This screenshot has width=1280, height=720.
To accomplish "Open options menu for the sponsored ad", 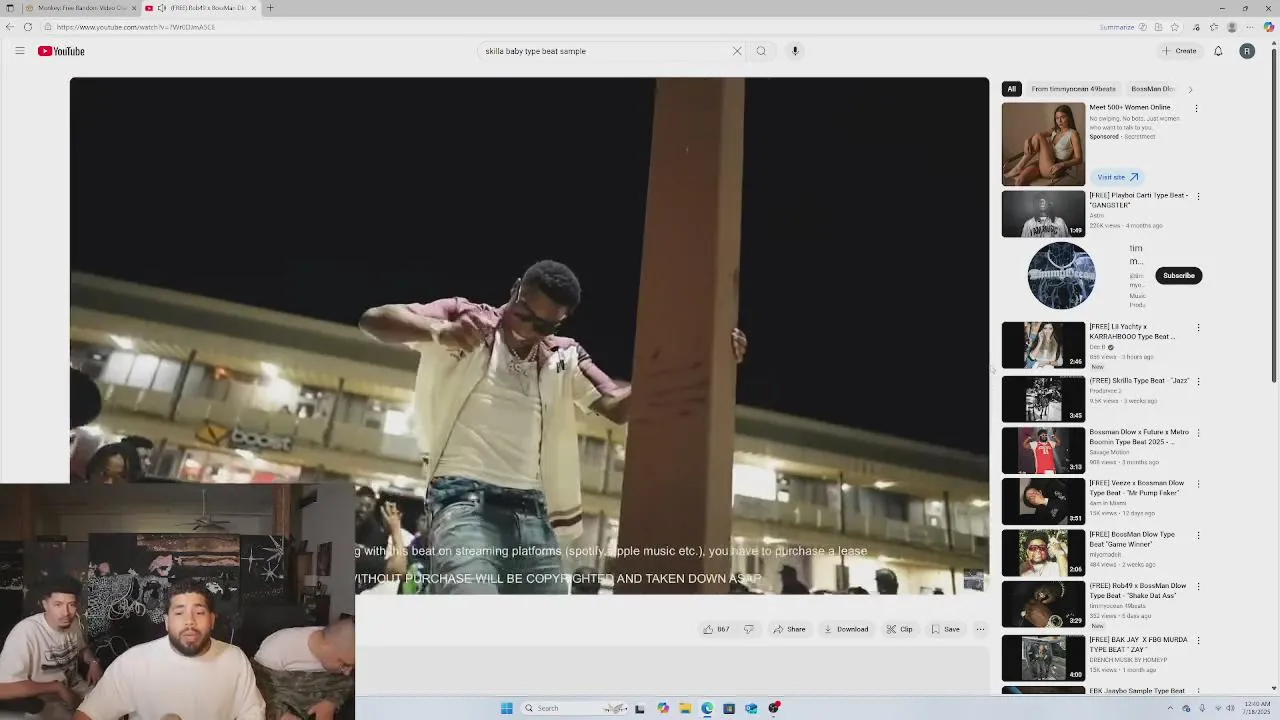I will (x=1196, y=108).
